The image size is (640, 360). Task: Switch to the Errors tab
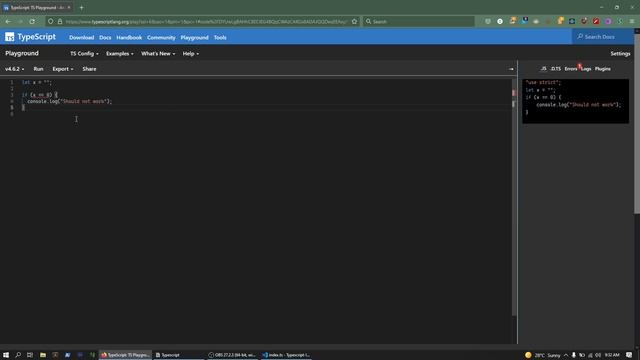tap(571, 69)
